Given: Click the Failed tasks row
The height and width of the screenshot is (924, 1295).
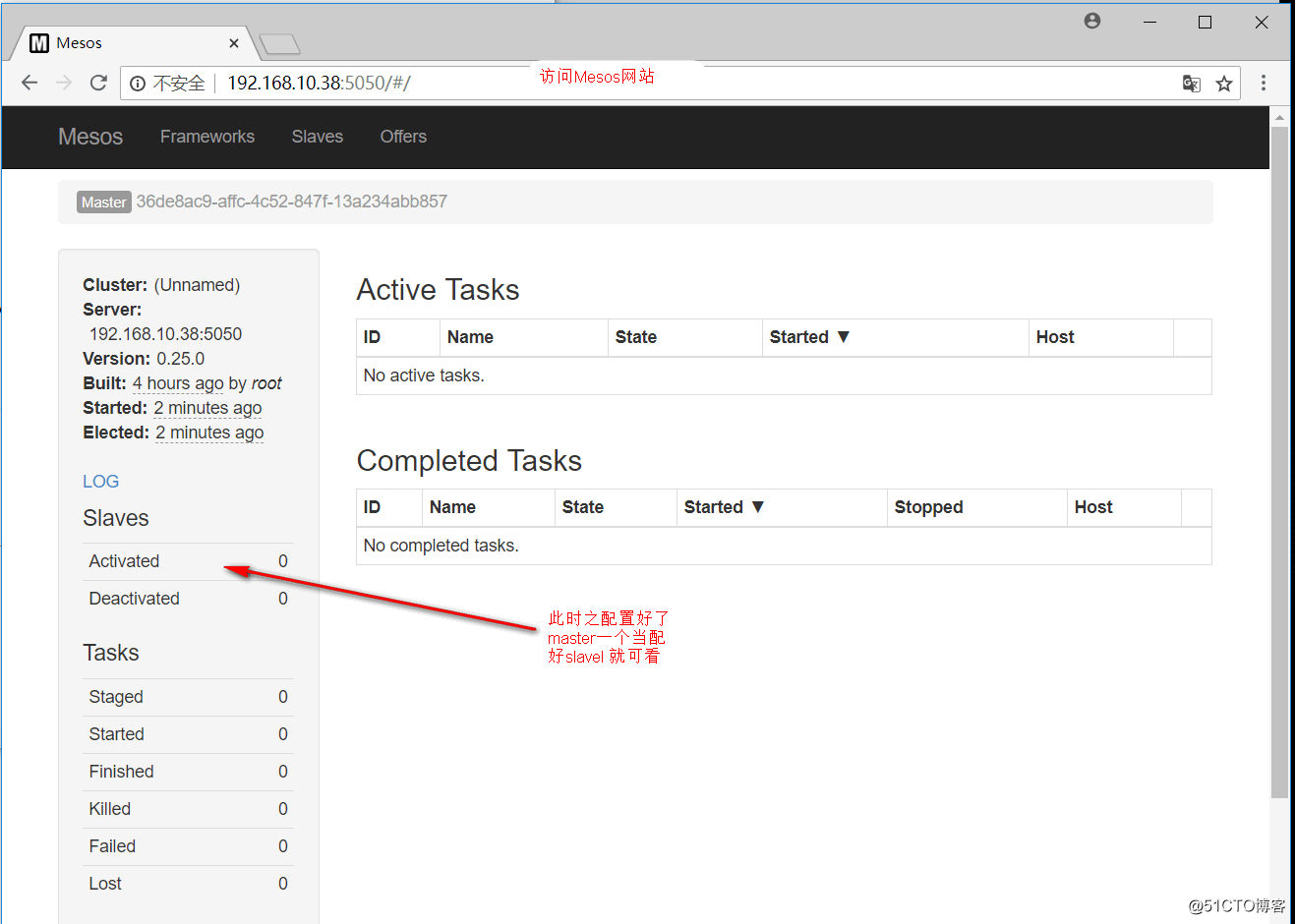Looking at the screenshot, I should click(x=188, y=846).
